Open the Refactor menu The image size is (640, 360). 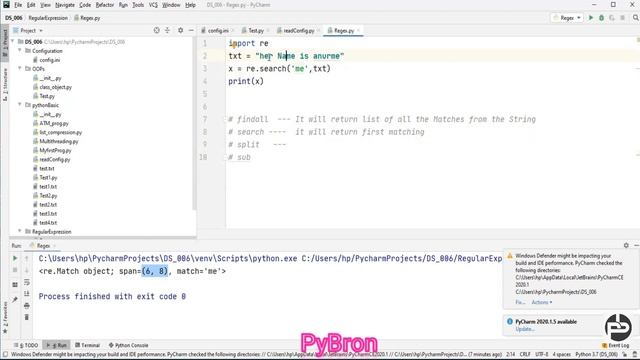pyautogui.click(x=104, y=5)
